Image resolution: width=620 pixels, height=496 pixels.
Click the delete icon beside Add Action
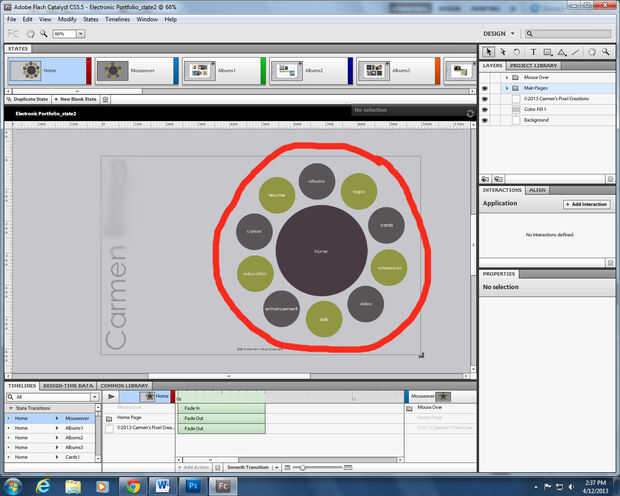pyautogui.click(x=217, y=468)
